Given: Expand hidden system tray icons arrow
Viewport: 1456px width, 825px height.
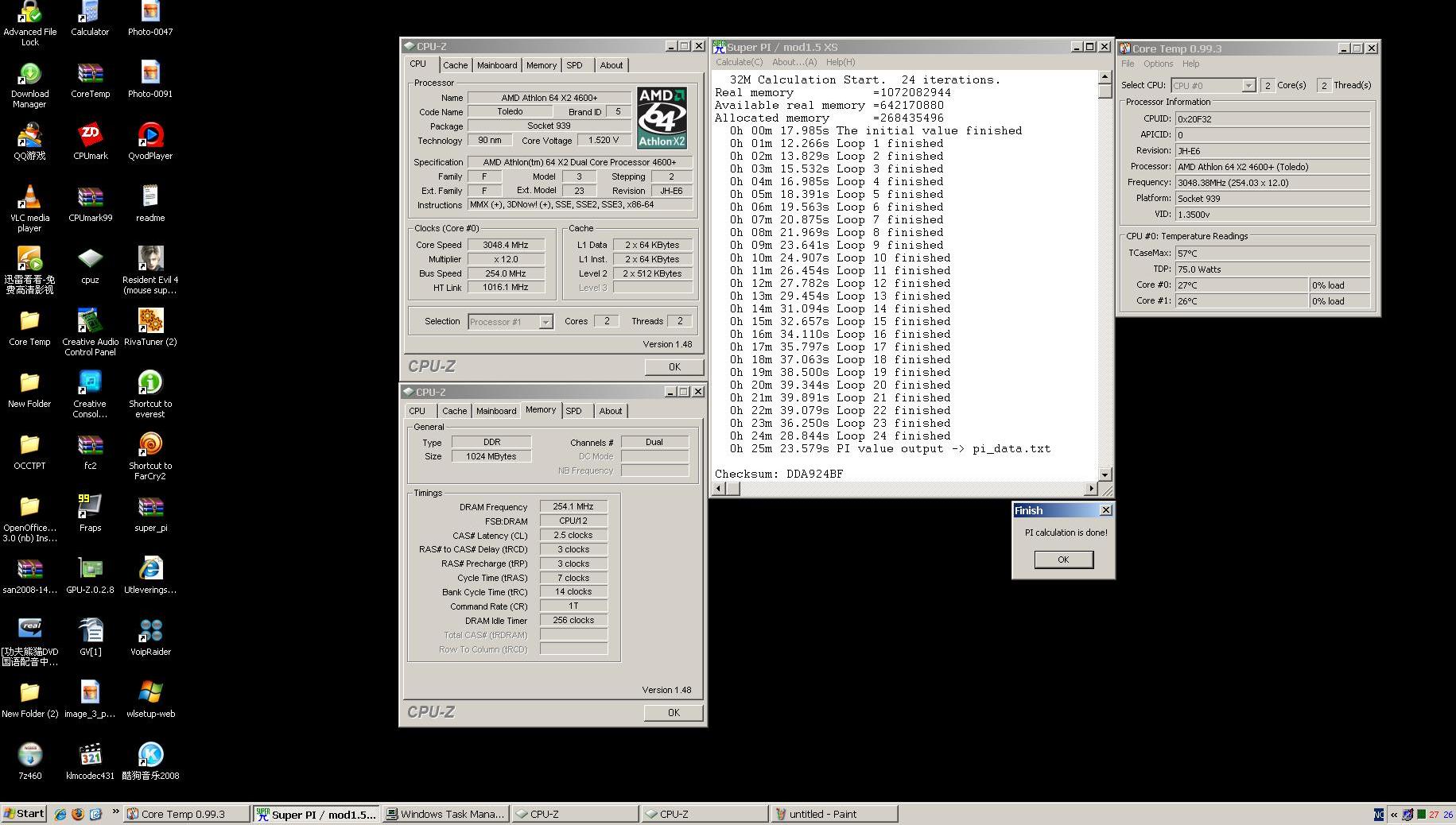Looking at the screenshot, I should pos(1393,815).
